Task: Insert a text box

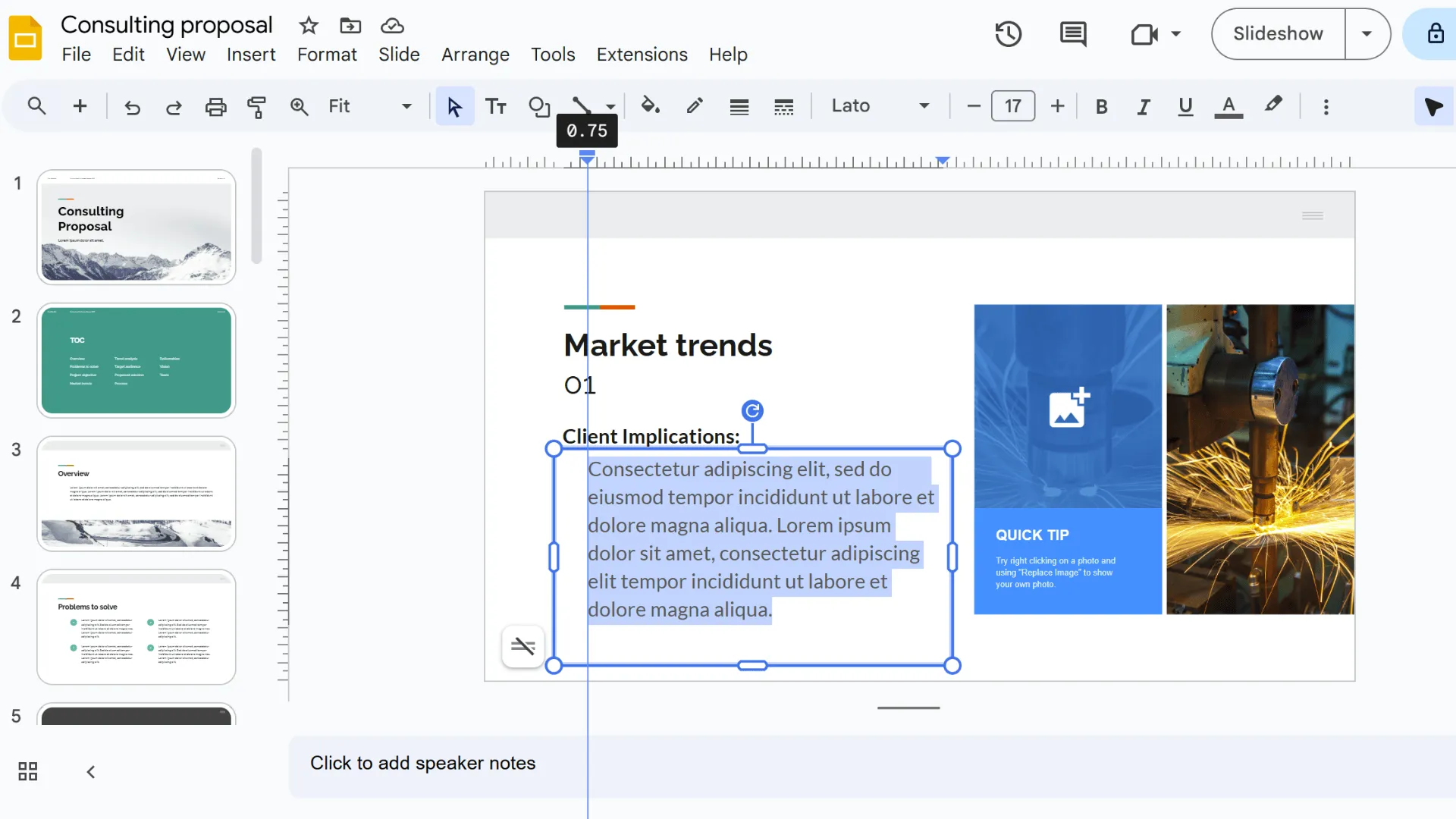Action: [x=496, y=107]
